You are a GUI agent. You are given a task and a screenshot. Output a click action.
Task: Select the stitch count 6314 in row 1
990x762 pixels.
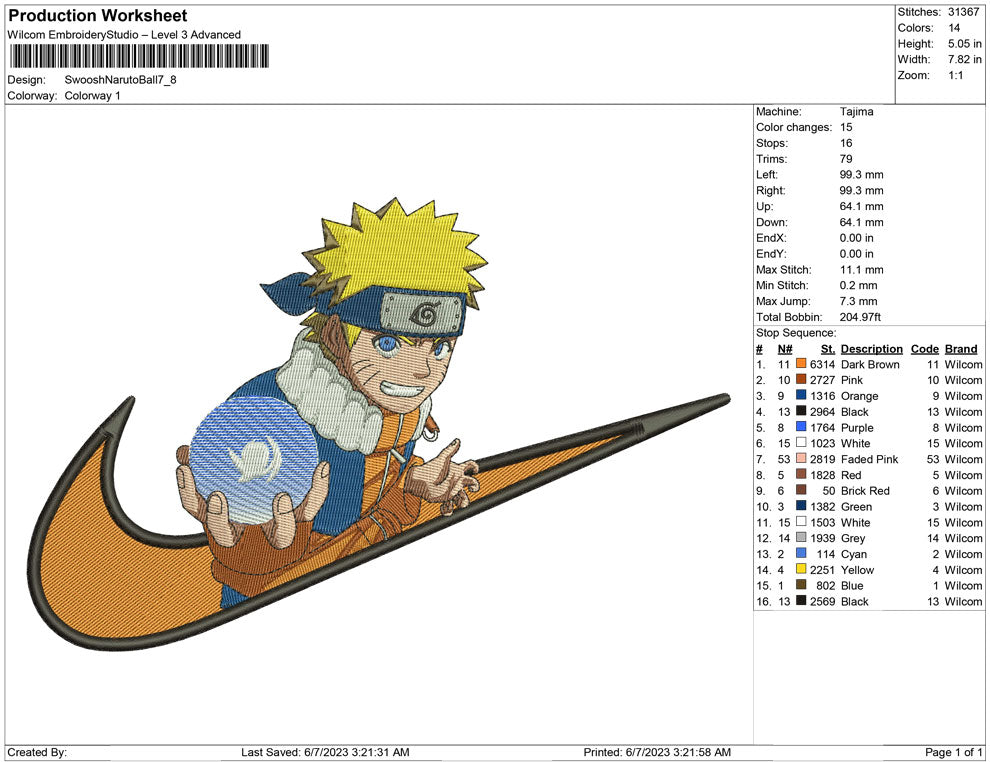[x=822, y=364]
